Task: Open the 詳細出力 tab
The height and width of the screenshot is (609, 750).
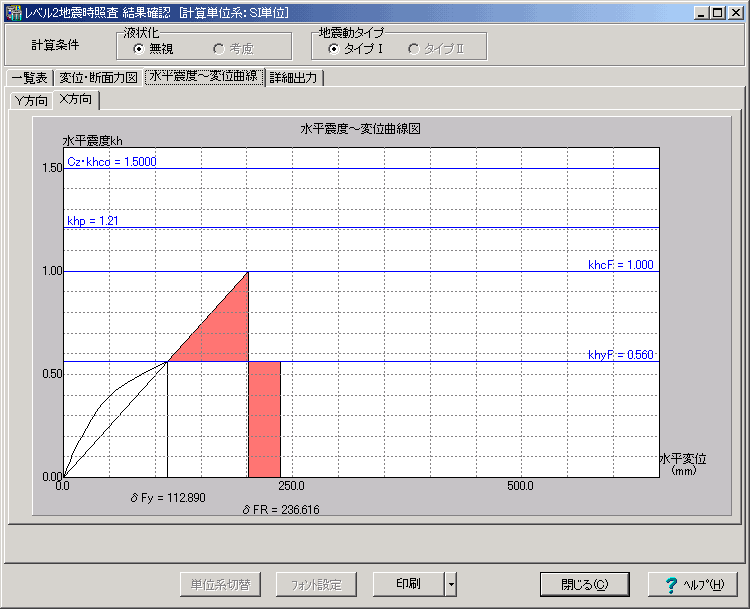Action: click(295, 78)
